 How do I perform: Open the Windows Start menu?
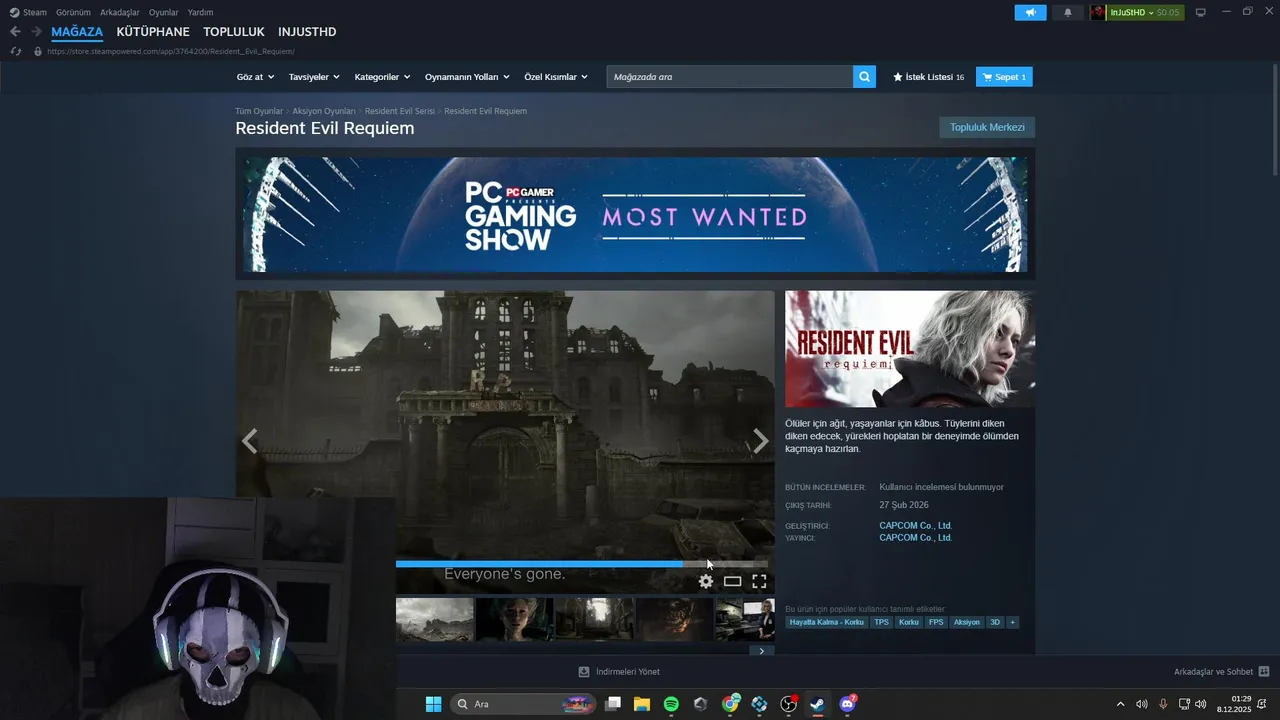tap(433, 704)
